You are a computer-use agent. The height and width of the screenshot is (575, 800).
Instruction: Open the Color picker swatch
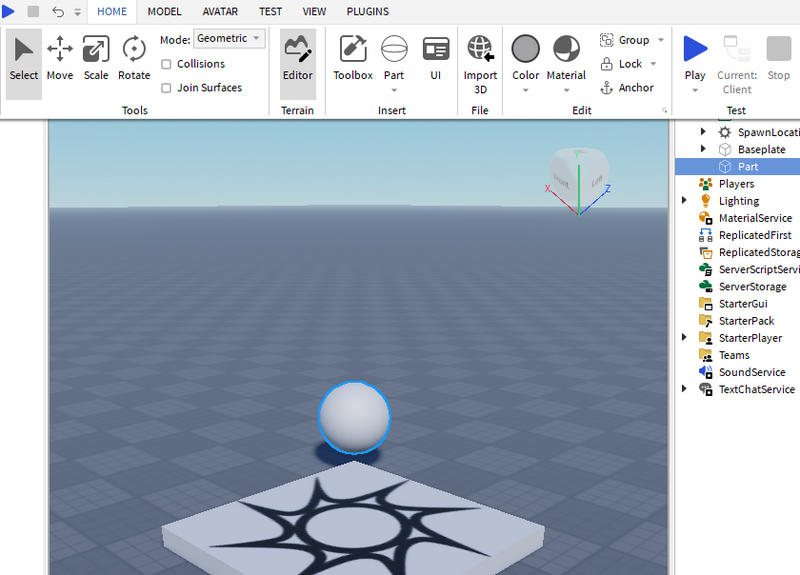coord(526,49)
